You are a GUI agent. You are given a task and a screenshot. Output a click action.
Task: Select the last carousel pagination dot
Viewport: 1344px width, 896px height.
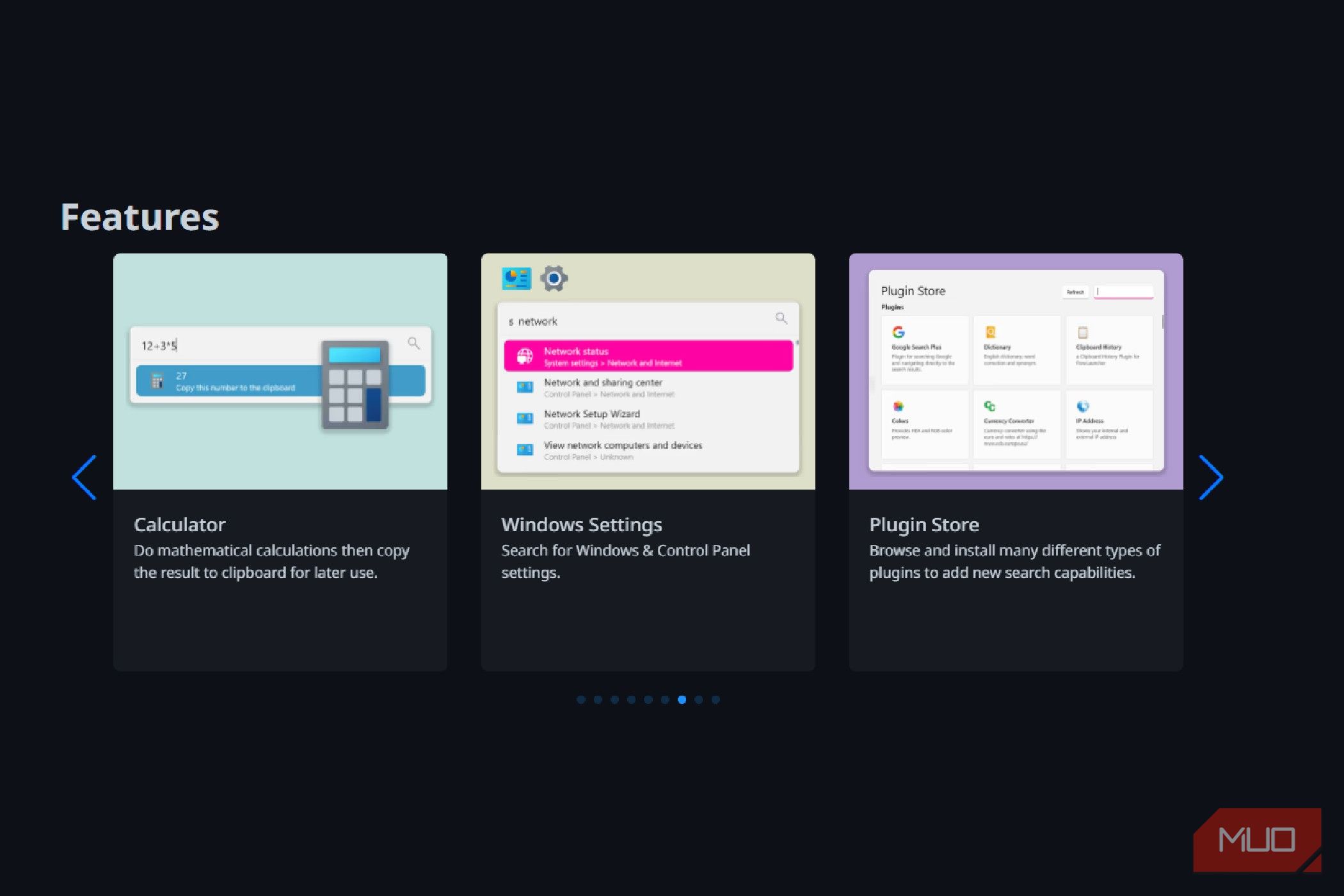click(716, 700)
